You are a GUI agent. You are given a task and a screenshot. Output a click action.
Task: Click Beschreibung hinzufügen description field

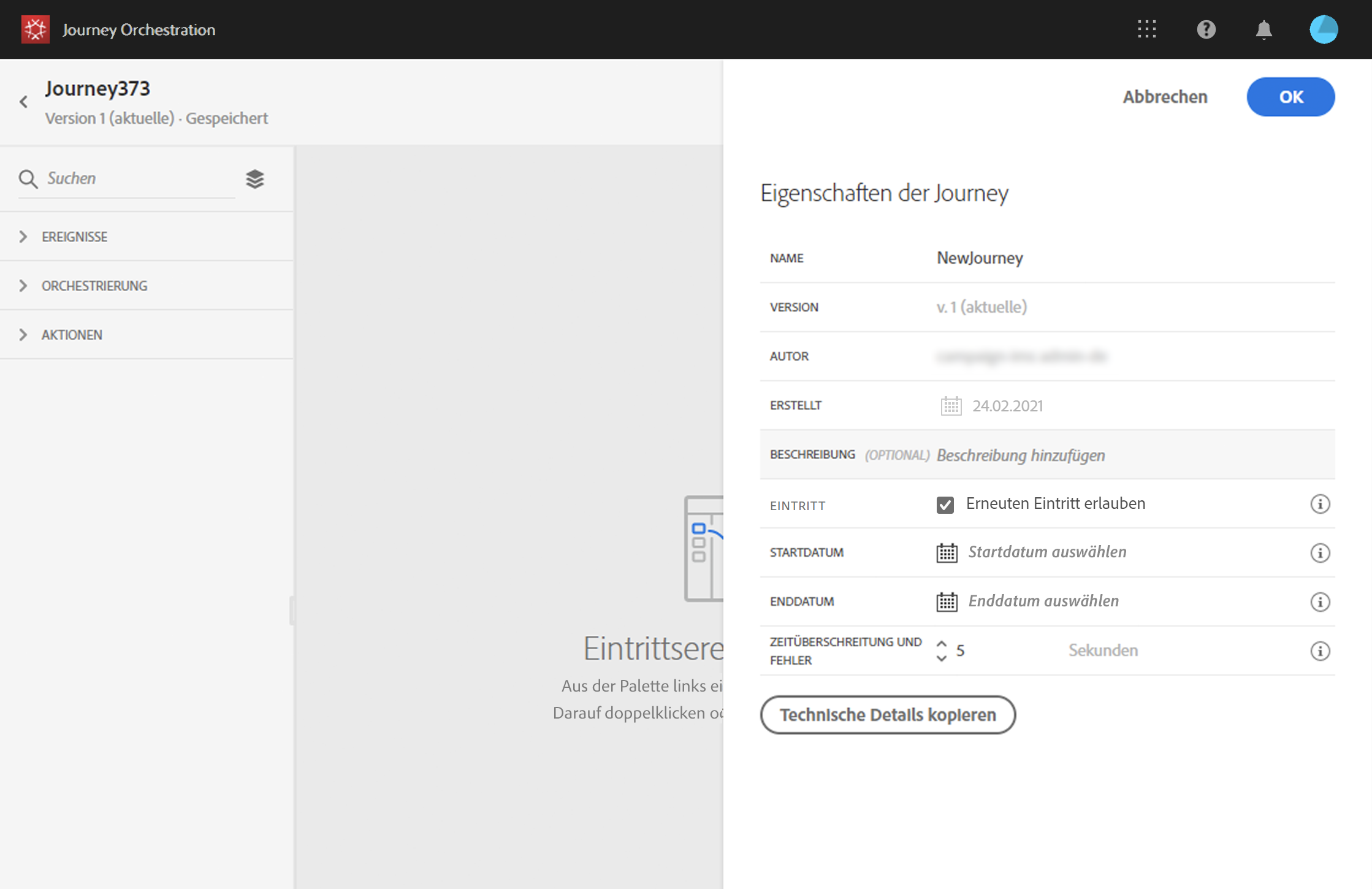pyautogui.click(x=1021, y=455)
